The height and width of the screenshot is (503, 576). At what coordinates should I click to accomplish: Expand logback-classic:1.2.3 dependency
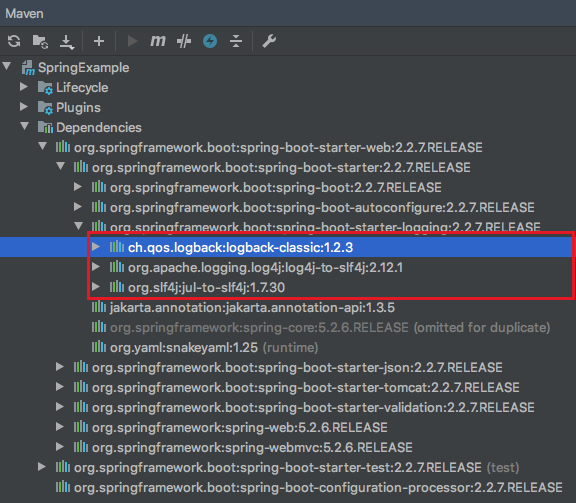coord(96,247)
